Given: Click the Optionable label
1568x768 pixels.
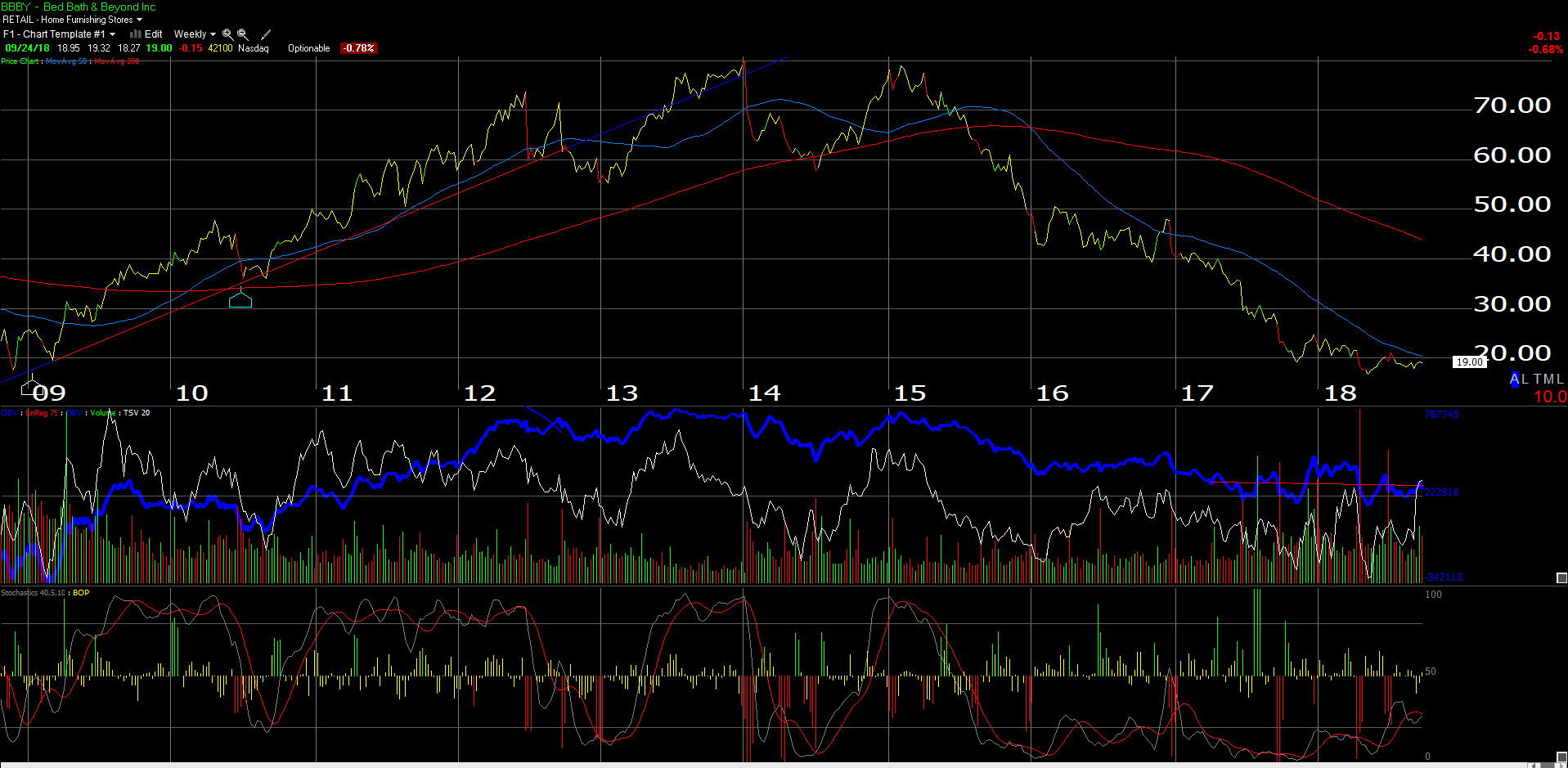Looking at the screenshot, I should pyautogui.click(x=309, y=48).
